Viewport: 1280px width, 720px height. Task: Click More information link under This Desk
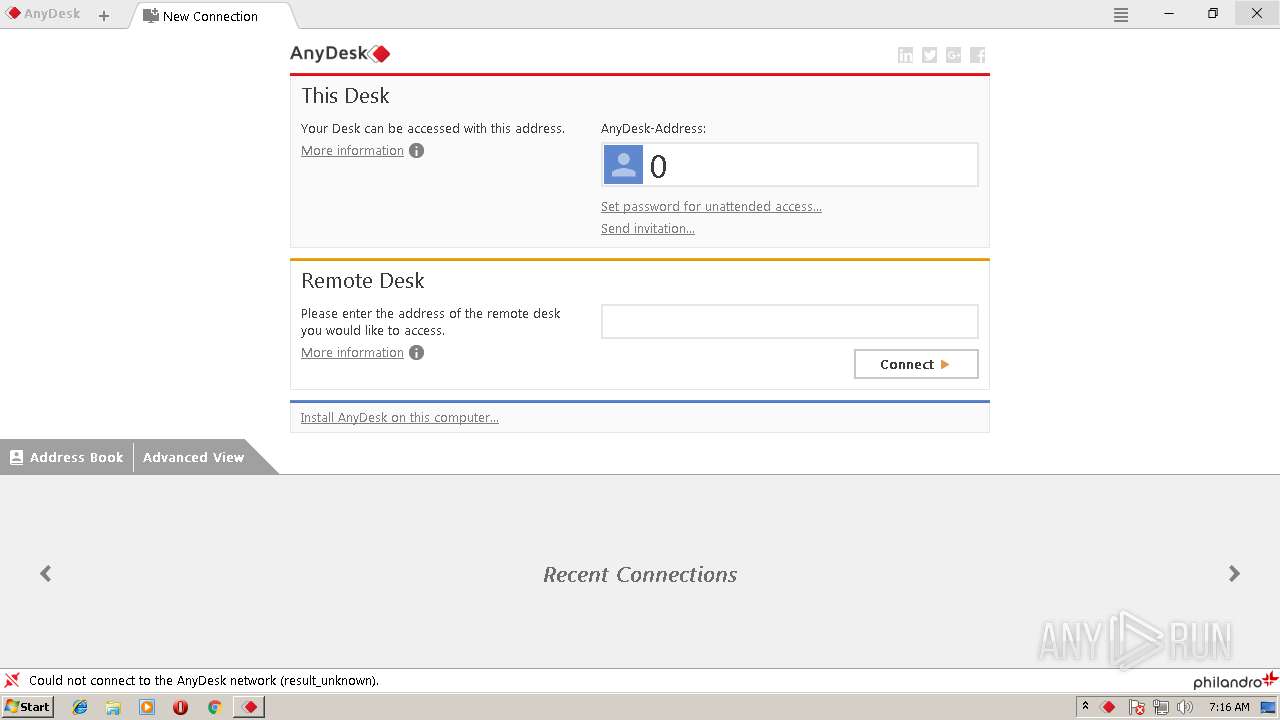coord(352,151)
